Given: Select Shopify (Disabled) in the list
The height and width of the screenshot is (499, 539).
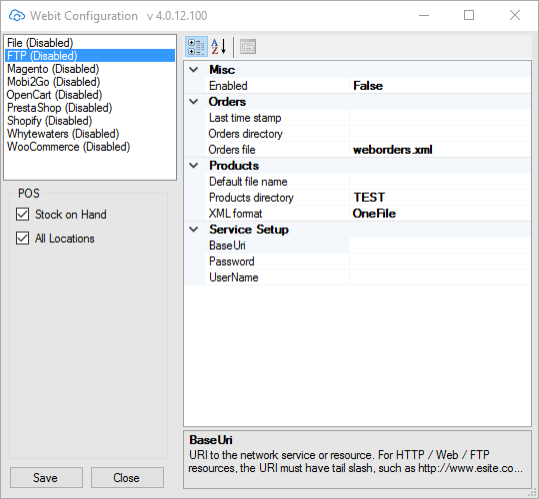Looking at the screenshot, I should point(90,121).
